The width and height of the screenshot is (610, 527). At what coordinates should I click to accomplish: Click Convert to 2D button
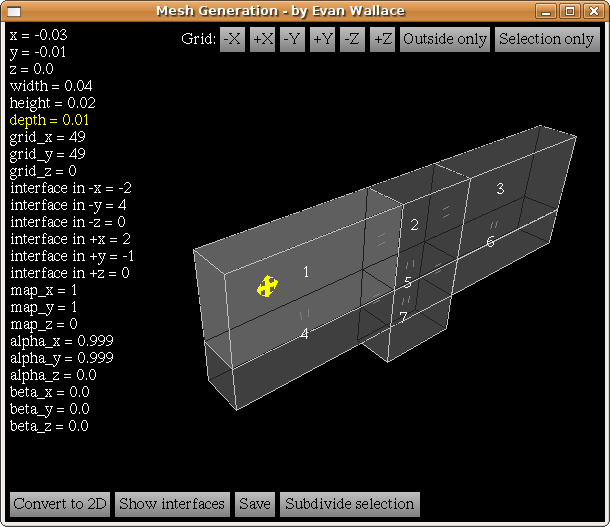(x=60, y=504)
